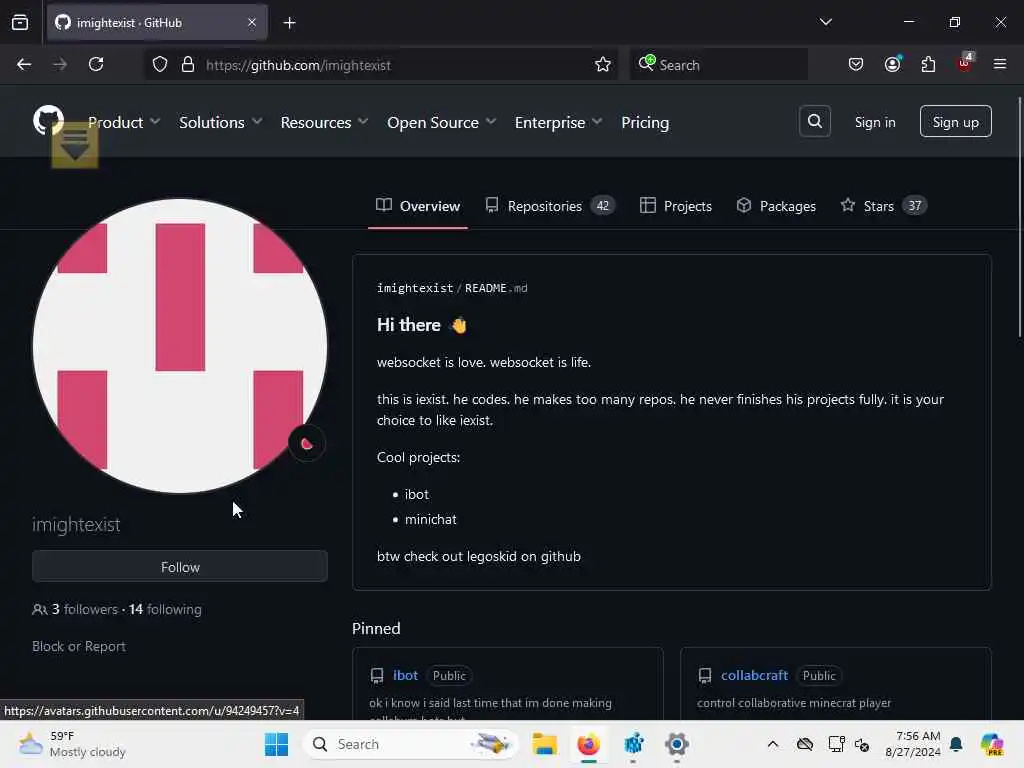Click the Firefox taskbar icon
The height and width of the screenshot is (768, 1024).
coord(588,744)
